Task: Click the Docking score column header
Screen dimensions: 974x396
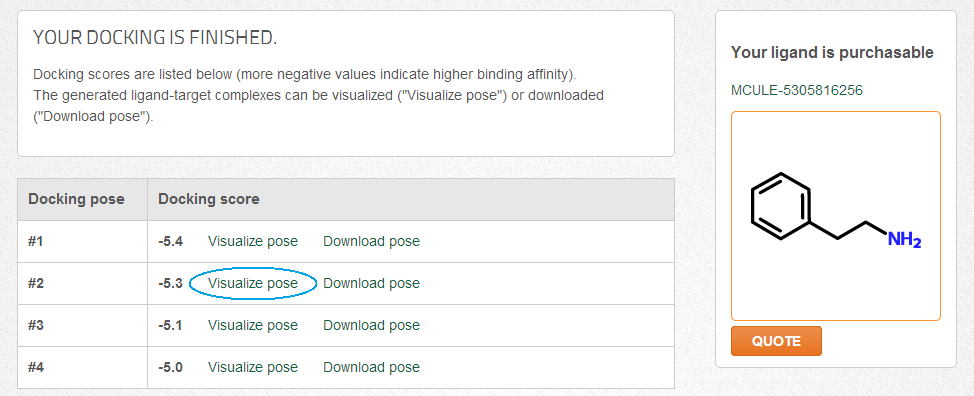Action: (x=209, y=199)
